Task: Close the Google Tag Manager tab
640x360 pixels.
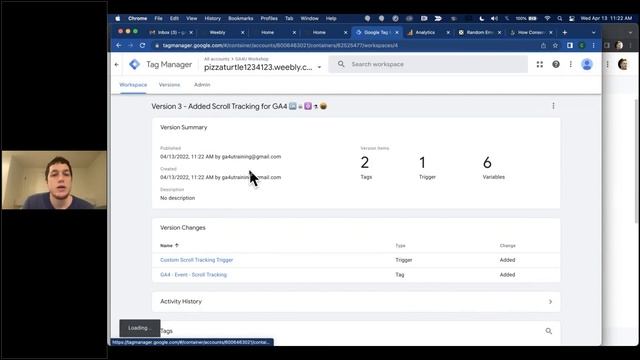Action: click(x=397, y=32)
